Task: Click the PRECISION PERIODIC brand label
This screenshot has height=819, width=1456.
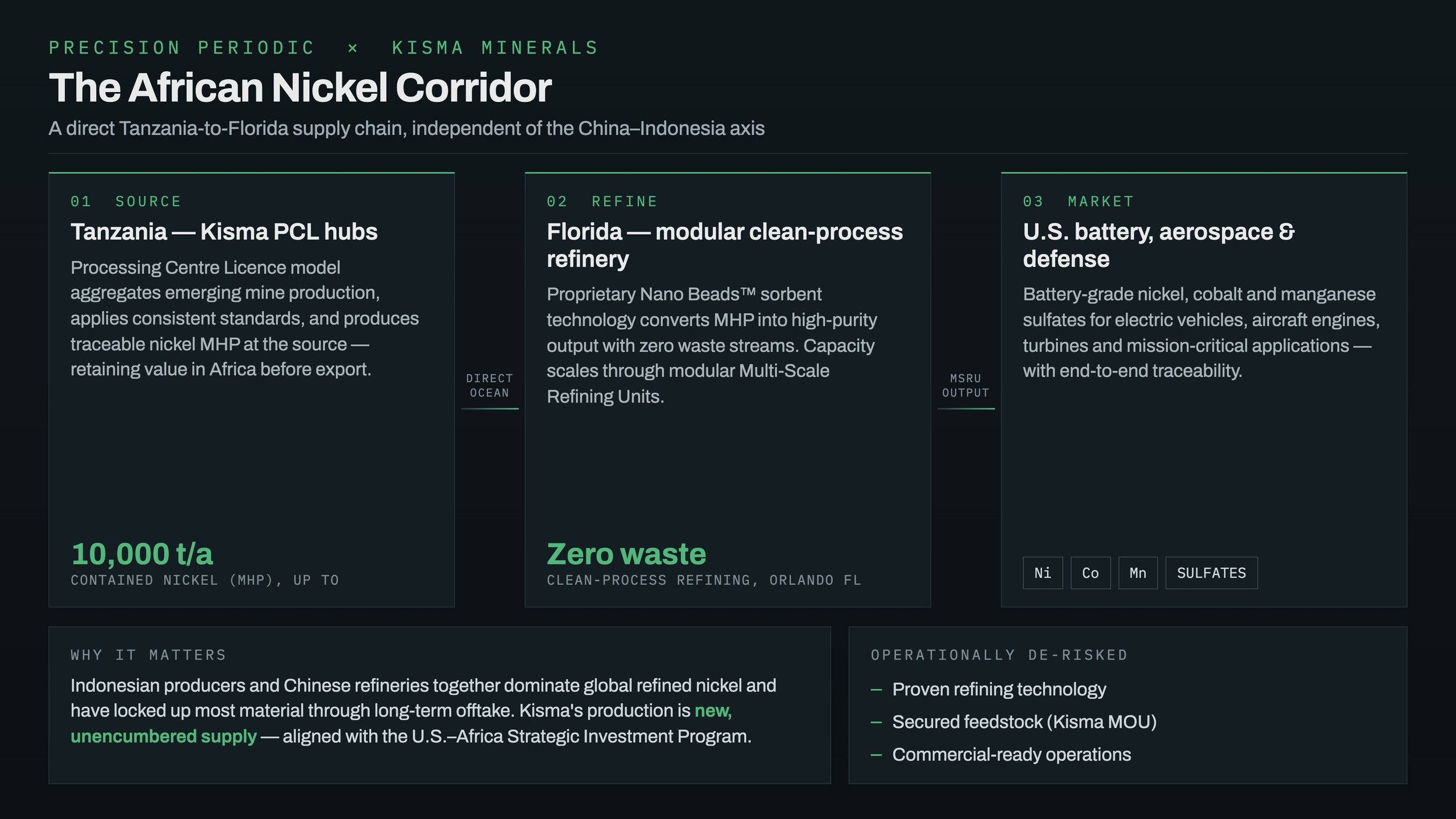Action: [182, 48]
